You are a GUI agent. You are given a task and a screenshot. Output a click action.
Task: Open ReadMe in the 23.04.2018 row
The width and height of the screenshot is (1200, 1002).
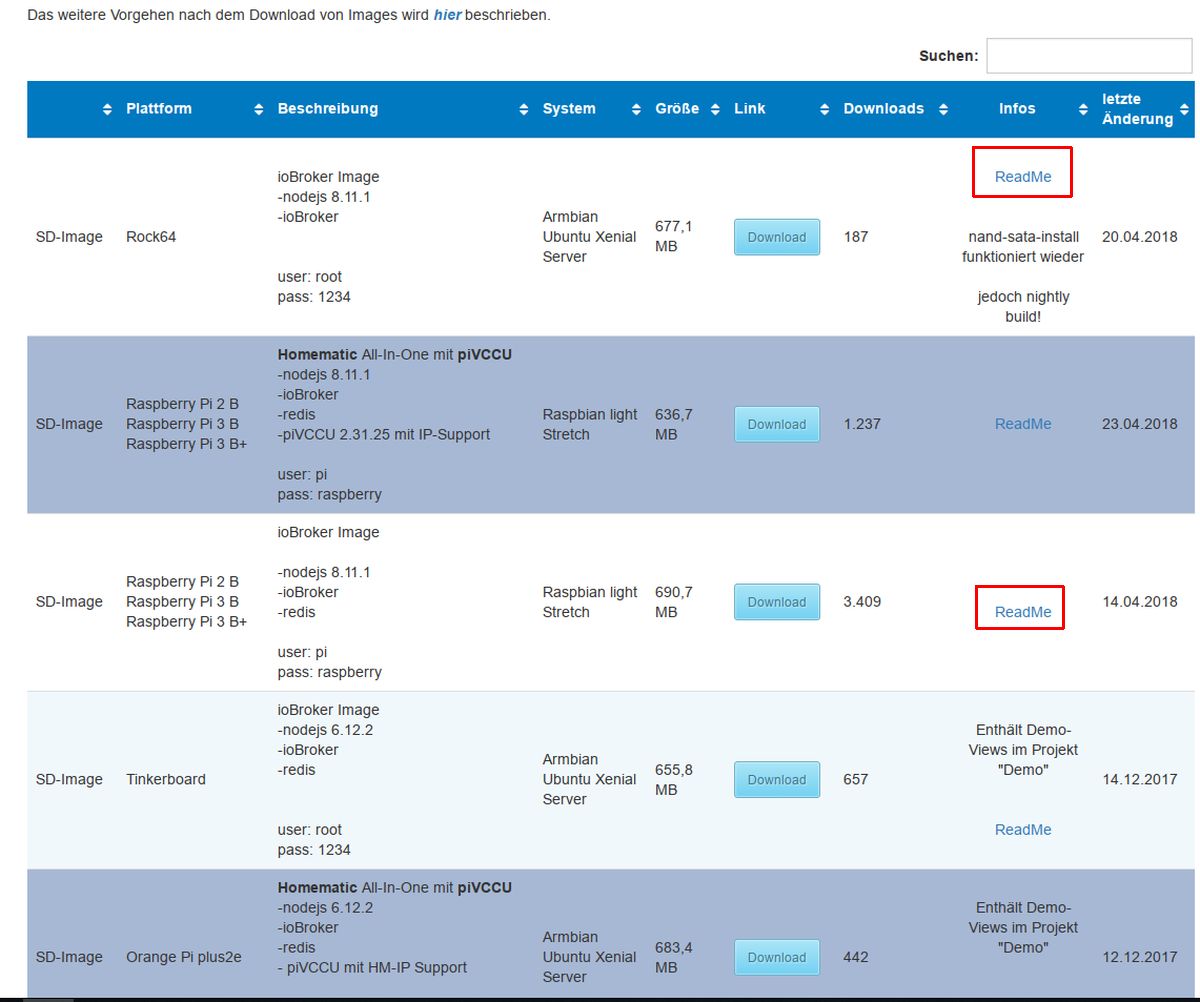pyautogui.click(x=1023, y=424)
